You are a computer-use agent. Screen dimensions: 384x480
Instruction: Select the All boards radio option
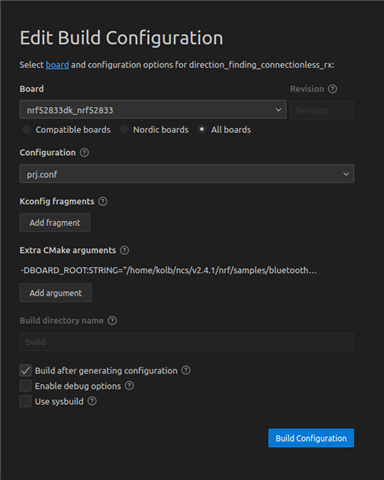pos(202,129)
